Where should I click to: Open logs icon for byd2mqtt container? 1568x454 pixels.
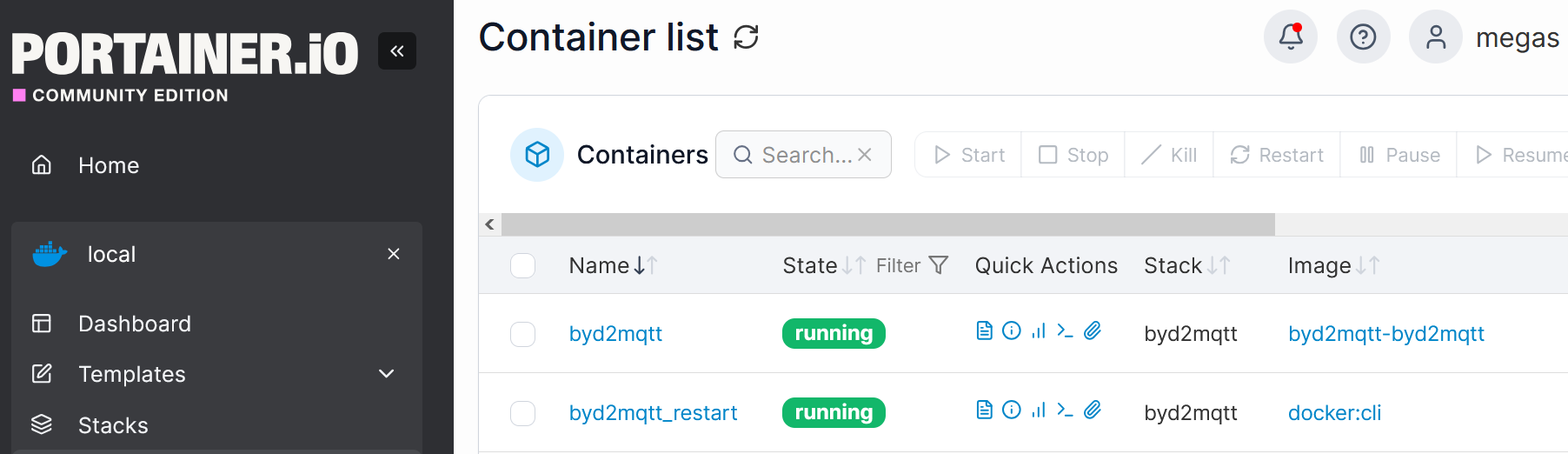point(984,330)
